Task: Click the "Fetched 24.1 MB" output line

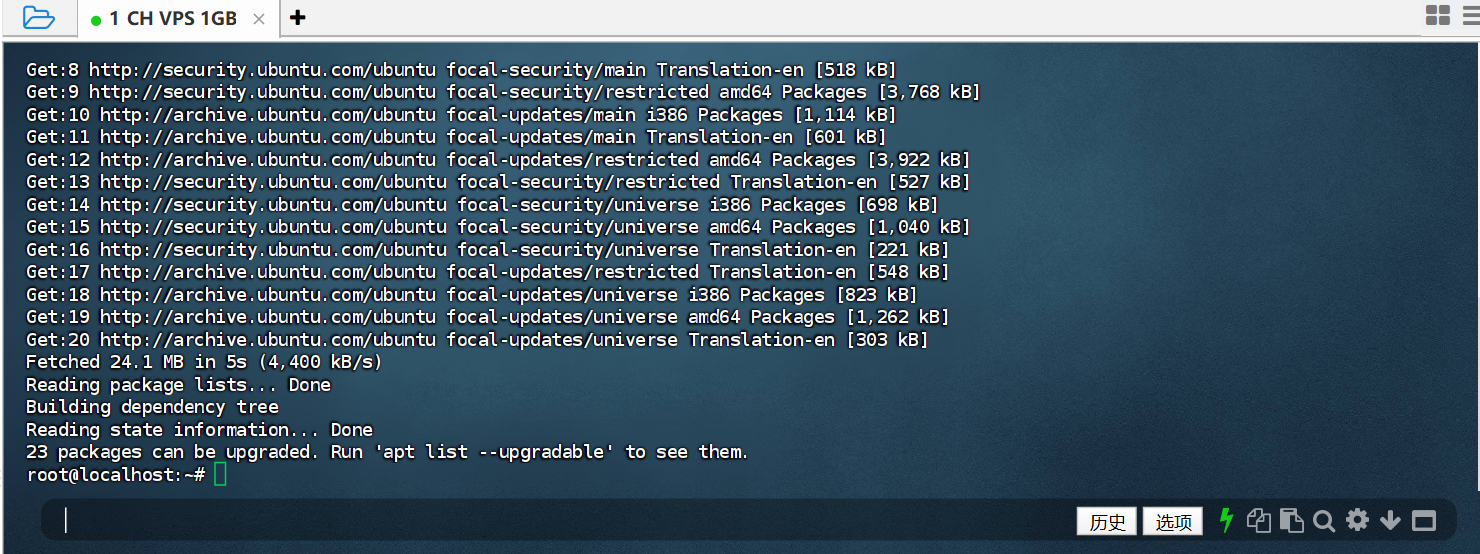Action: coord(204,362)
